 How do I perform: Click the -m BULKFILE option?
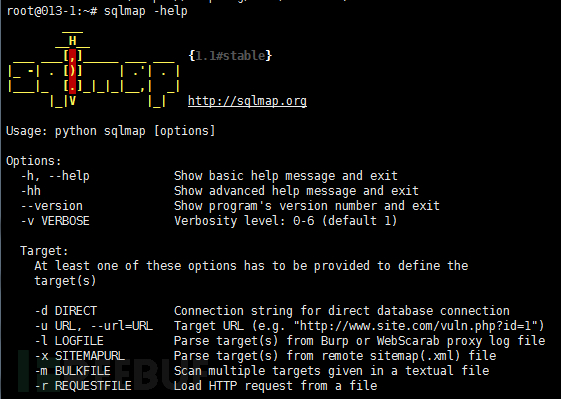point(73,371)
